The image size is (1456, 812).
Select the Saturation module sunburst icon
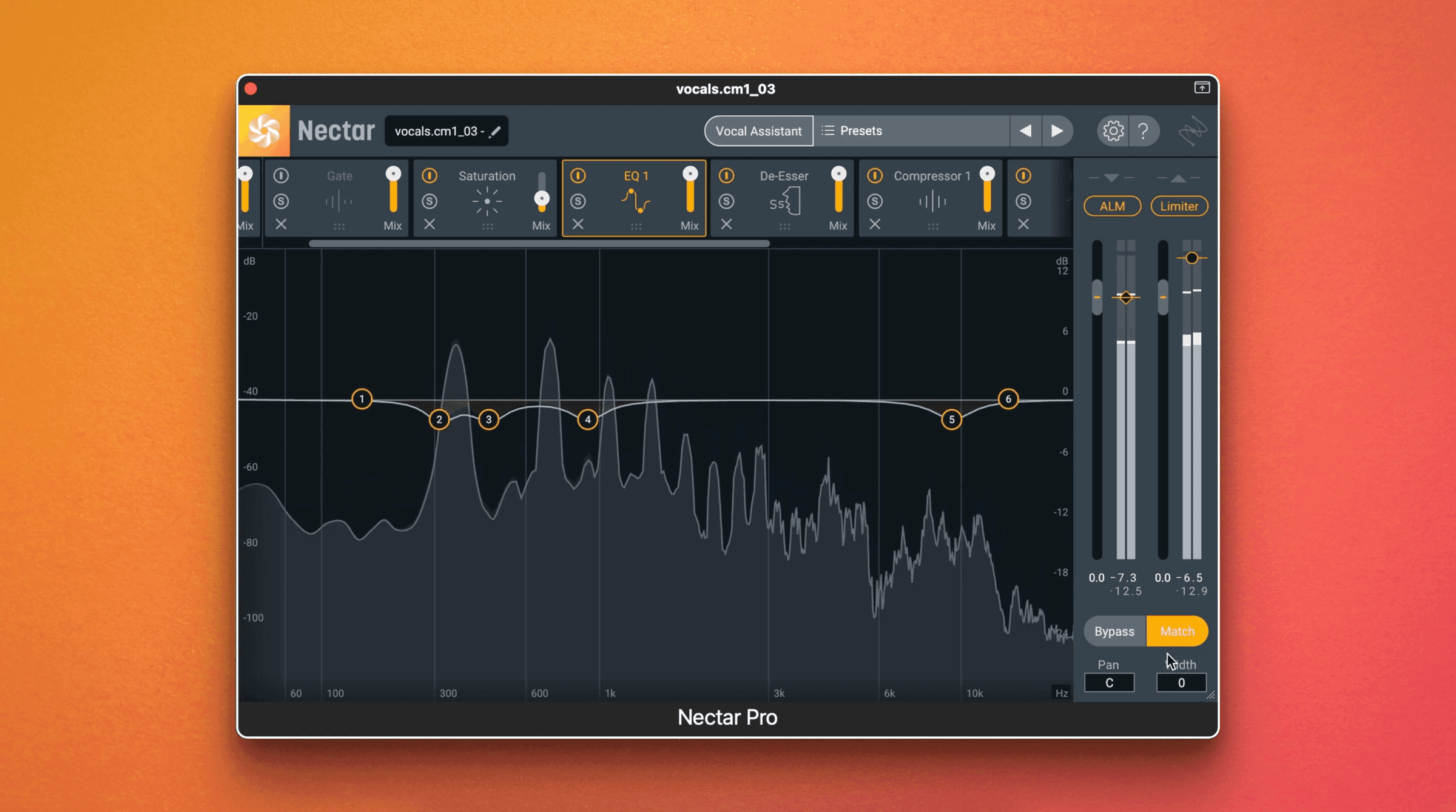tap(487, 201)
